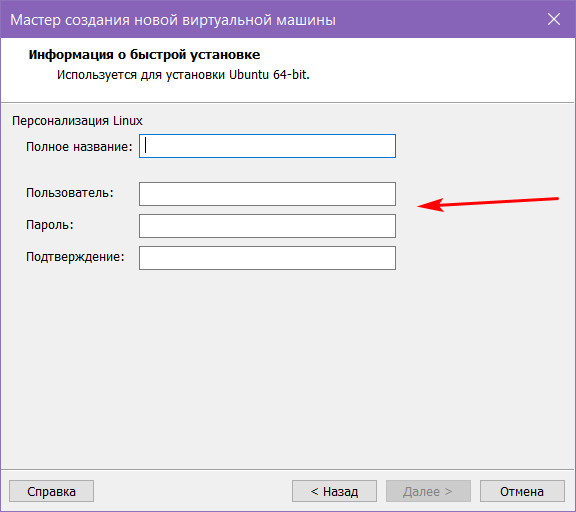The image size is (576, 512).
Task: Close the wizard with the X icon
Action: [554, 19]
